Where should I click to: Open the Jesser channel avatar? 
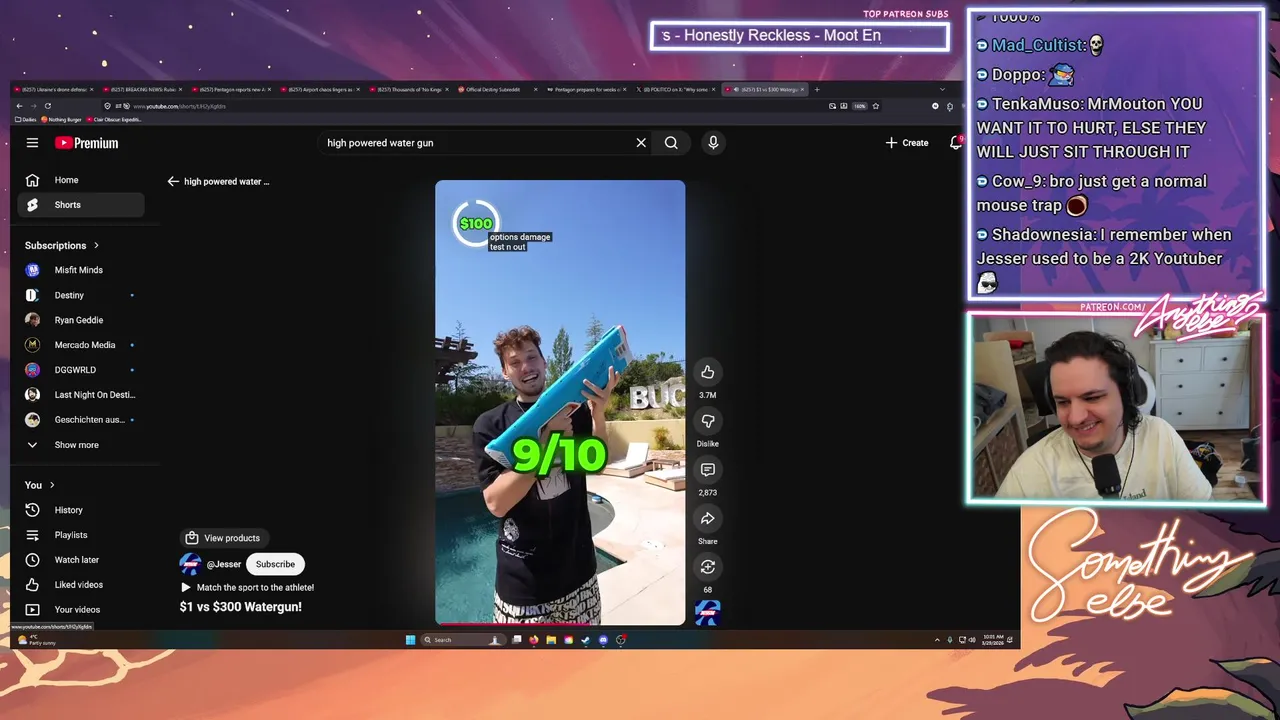[190, 564]
